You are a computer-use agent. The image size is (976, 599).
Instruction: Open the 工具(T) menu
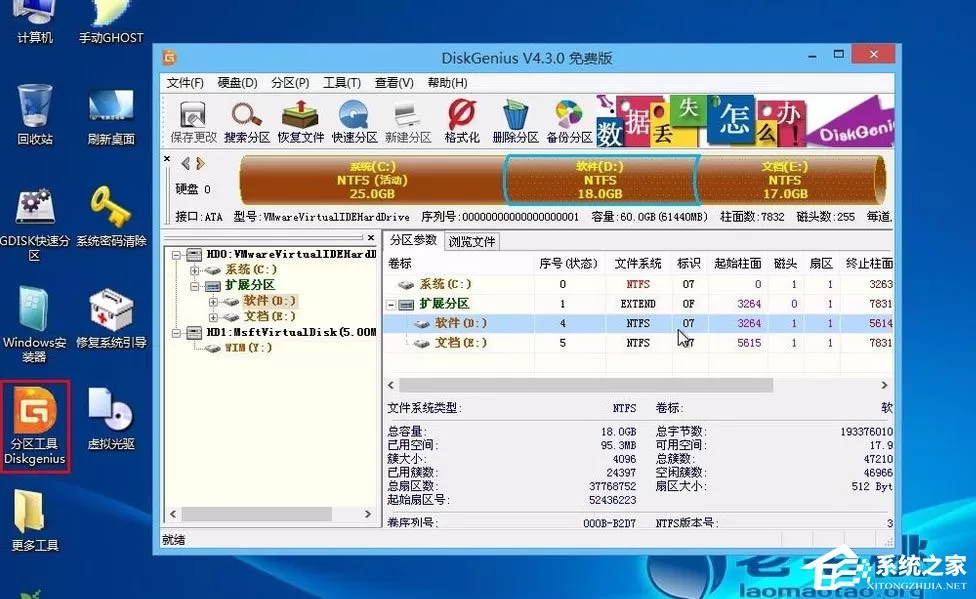[x=342, y=83]
